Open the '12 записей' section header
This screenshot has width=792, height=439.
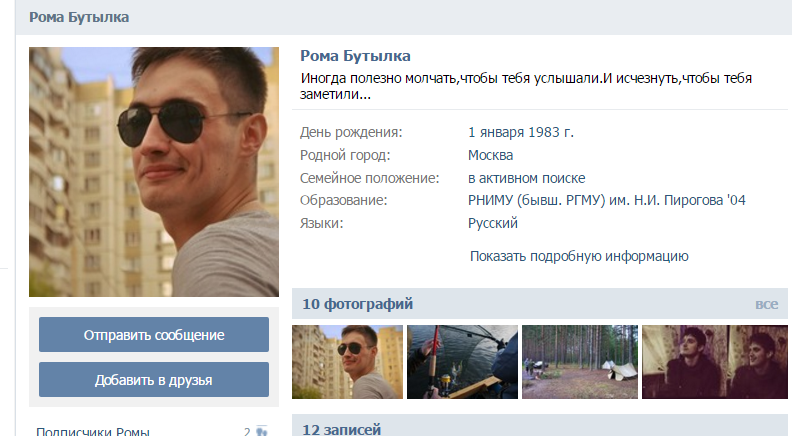tap(341, 430)
